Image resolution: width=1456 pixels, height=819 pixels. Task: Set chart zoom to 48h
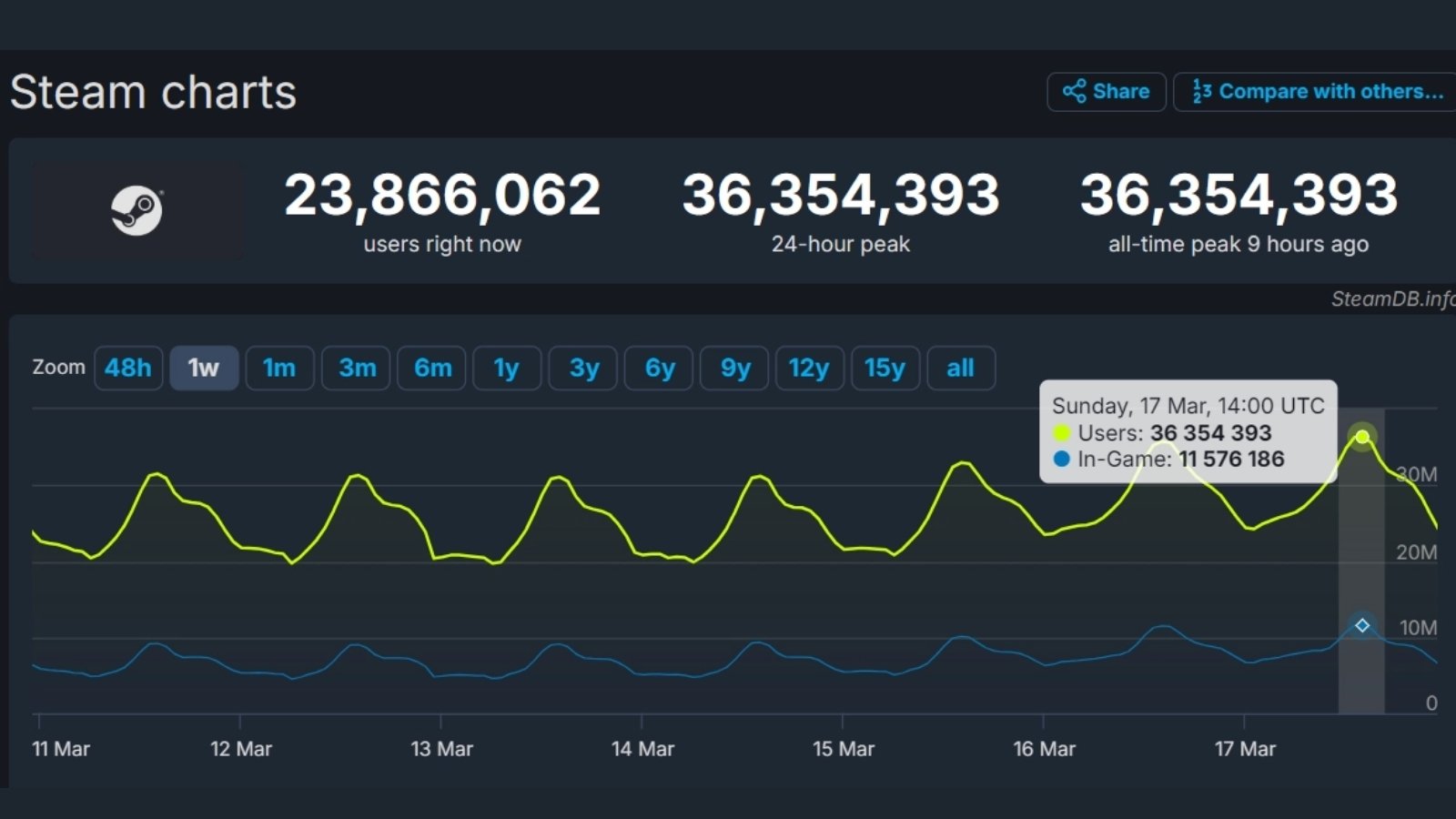128,368
